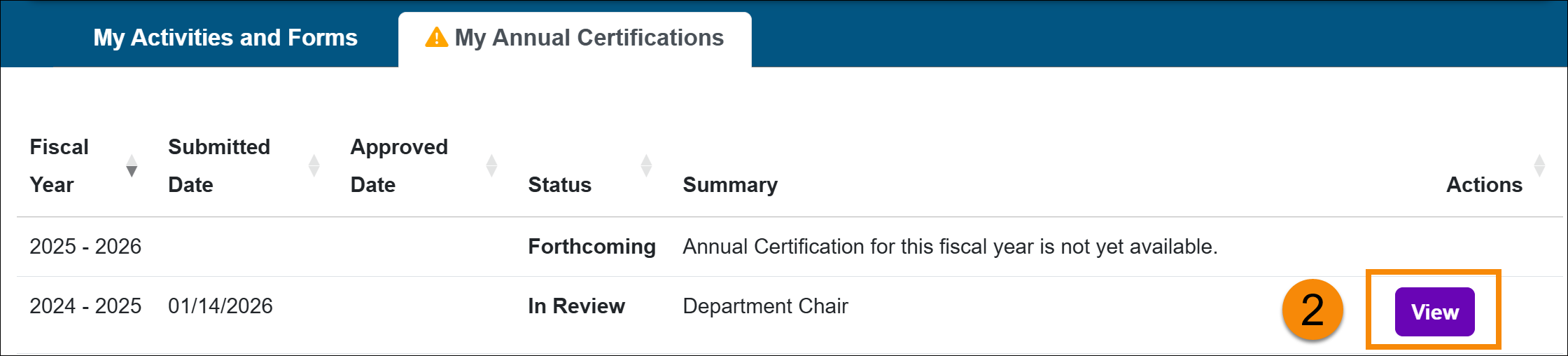Click the Approved Date header label
Viewport: 1568px width, 356px height.
coord(399,166)
